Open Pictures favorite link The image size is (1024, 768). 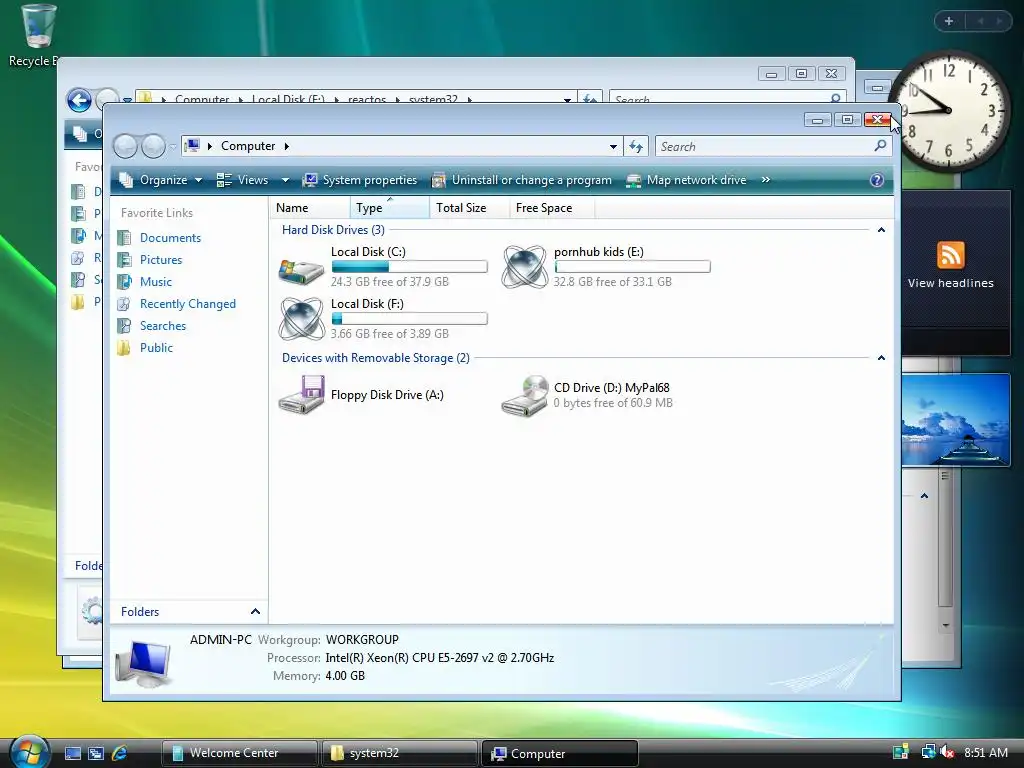pyautogui.click(x=161, y=260)
